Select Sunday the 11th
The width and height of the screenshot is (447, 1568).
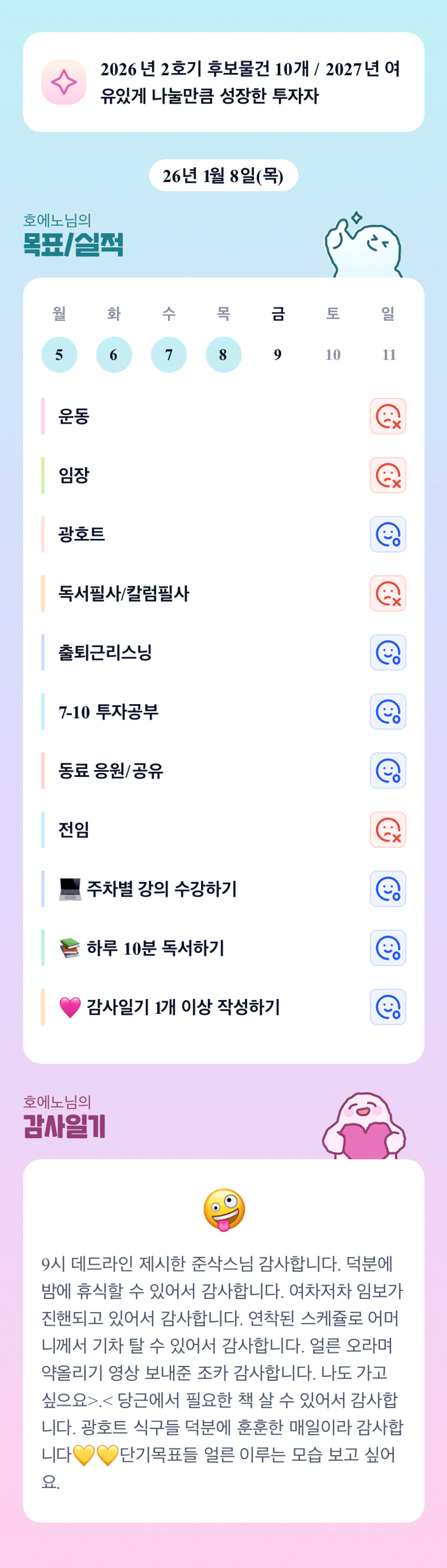click(389, 355)
